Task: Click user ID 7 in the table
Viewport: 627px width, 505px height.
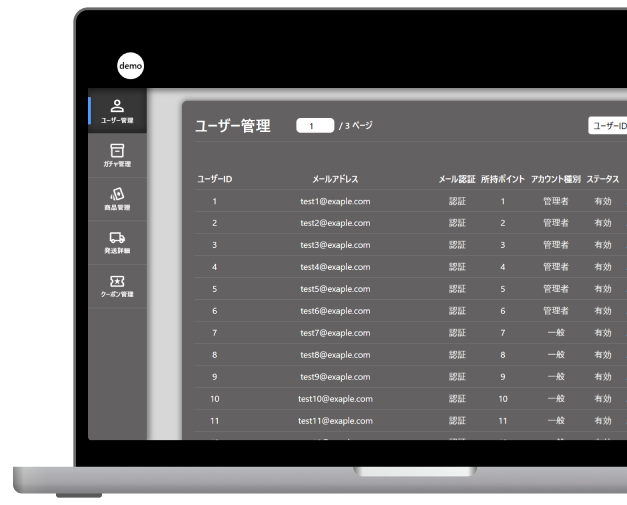Action: point(214,333)
